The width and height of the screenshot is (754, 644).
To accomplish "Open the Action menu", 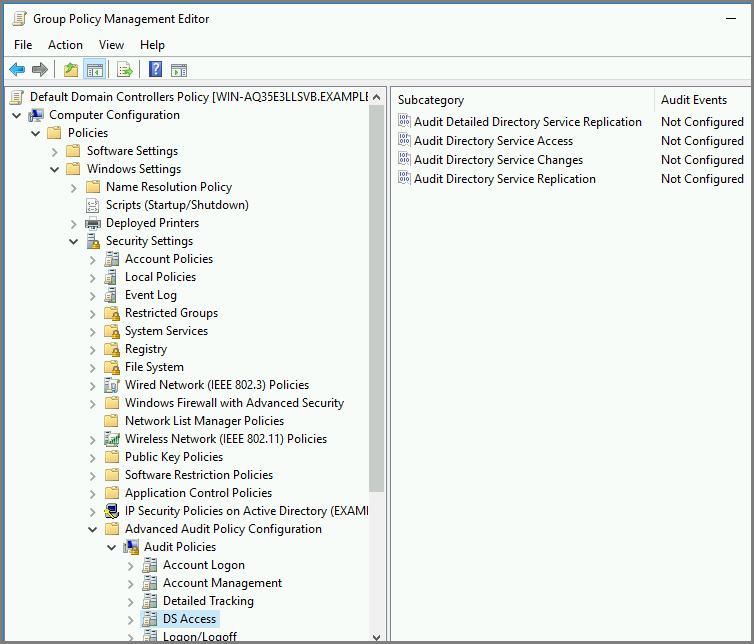I will pos(65,45).
